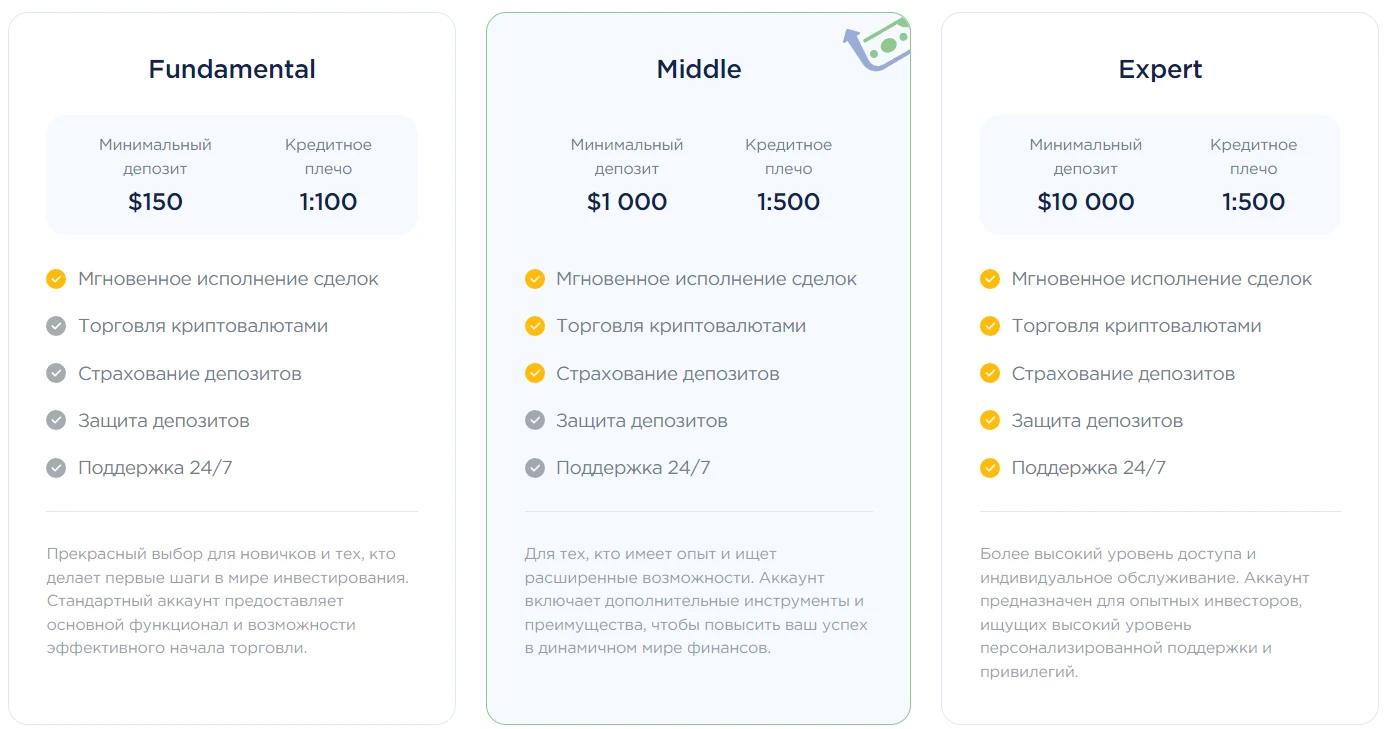The width and height of the screenshot is (1388, 729).
Task: Click yellow check beside Middle's Страхование депозитов
Action: (x=535, y=373)
